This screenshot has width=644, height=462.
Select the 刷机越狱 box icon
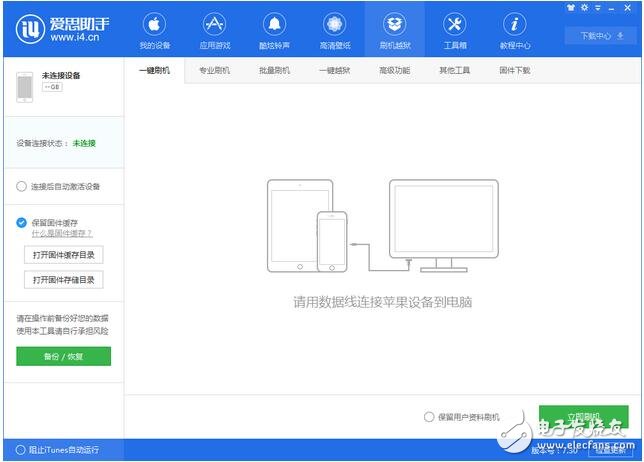coord(395,31)
